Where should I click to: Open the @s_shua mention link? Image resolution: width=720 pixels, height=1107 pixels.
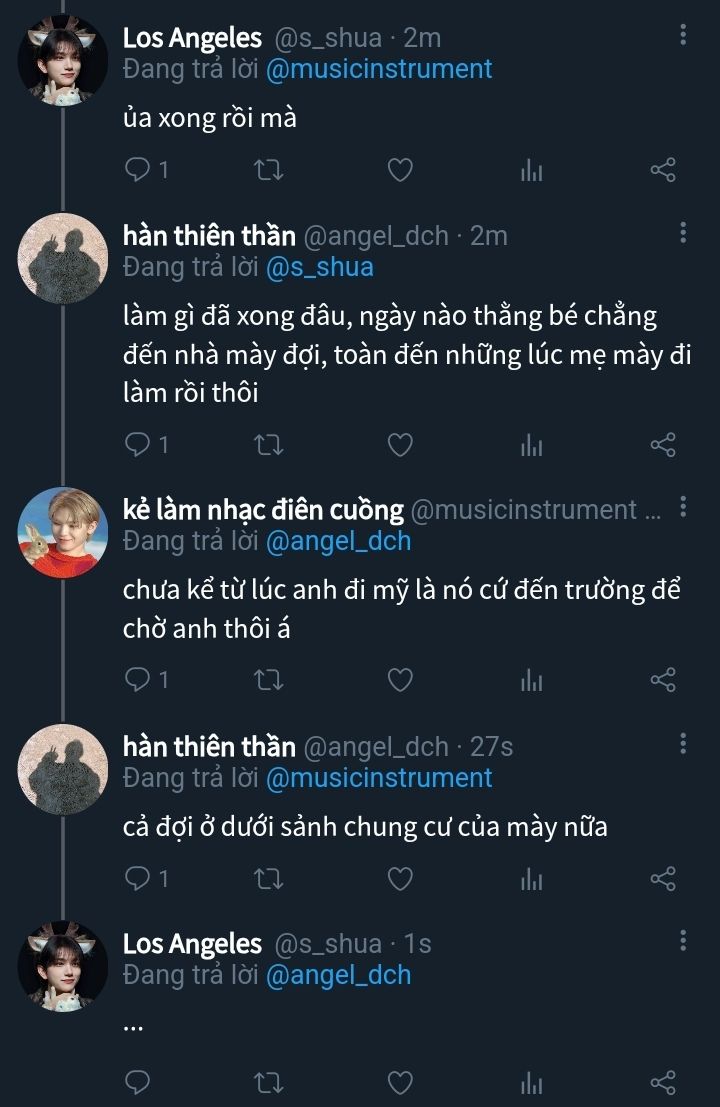tap(320, 267)
